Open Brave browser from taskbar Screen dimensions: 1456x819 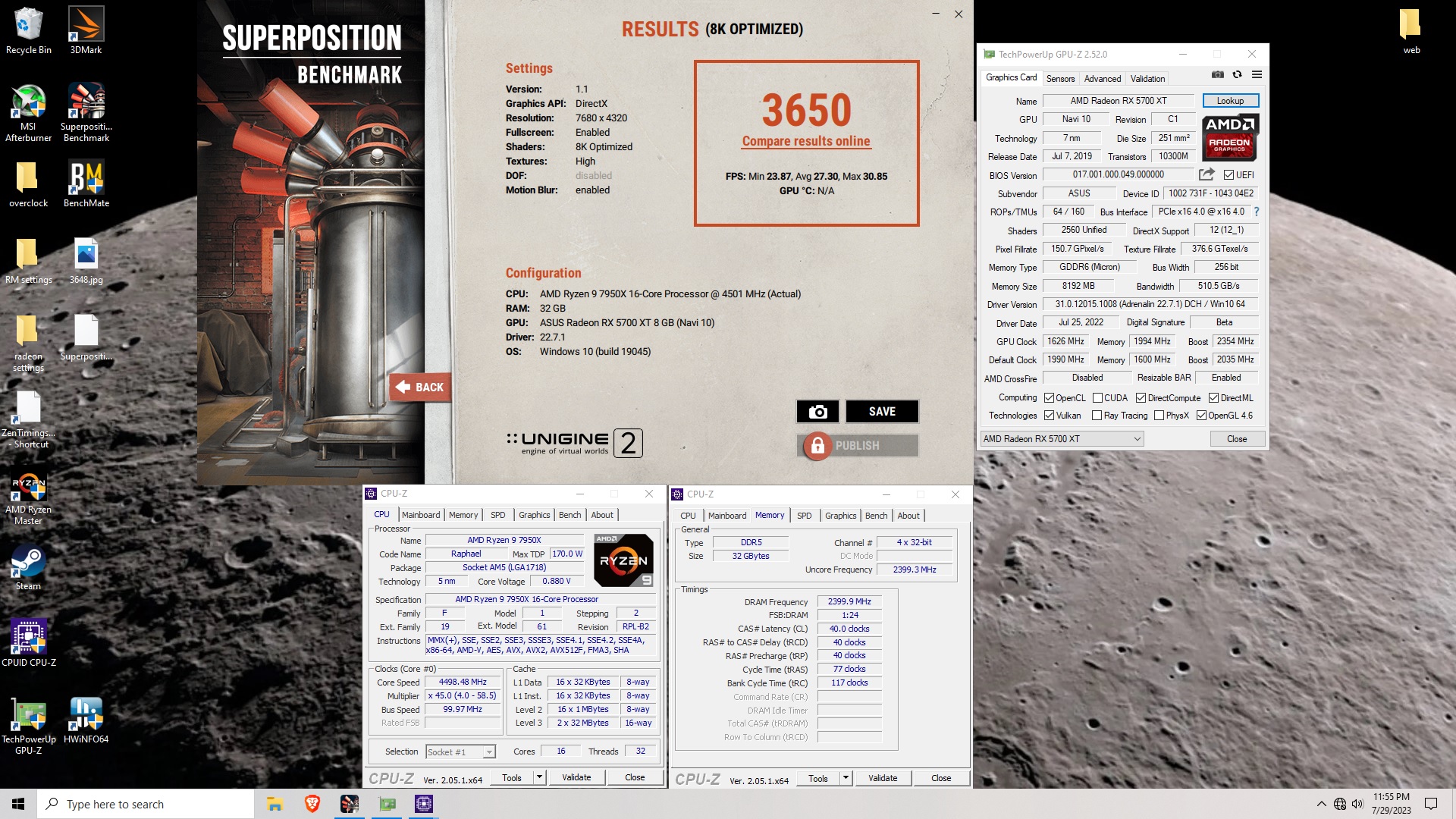click(312, 804)
